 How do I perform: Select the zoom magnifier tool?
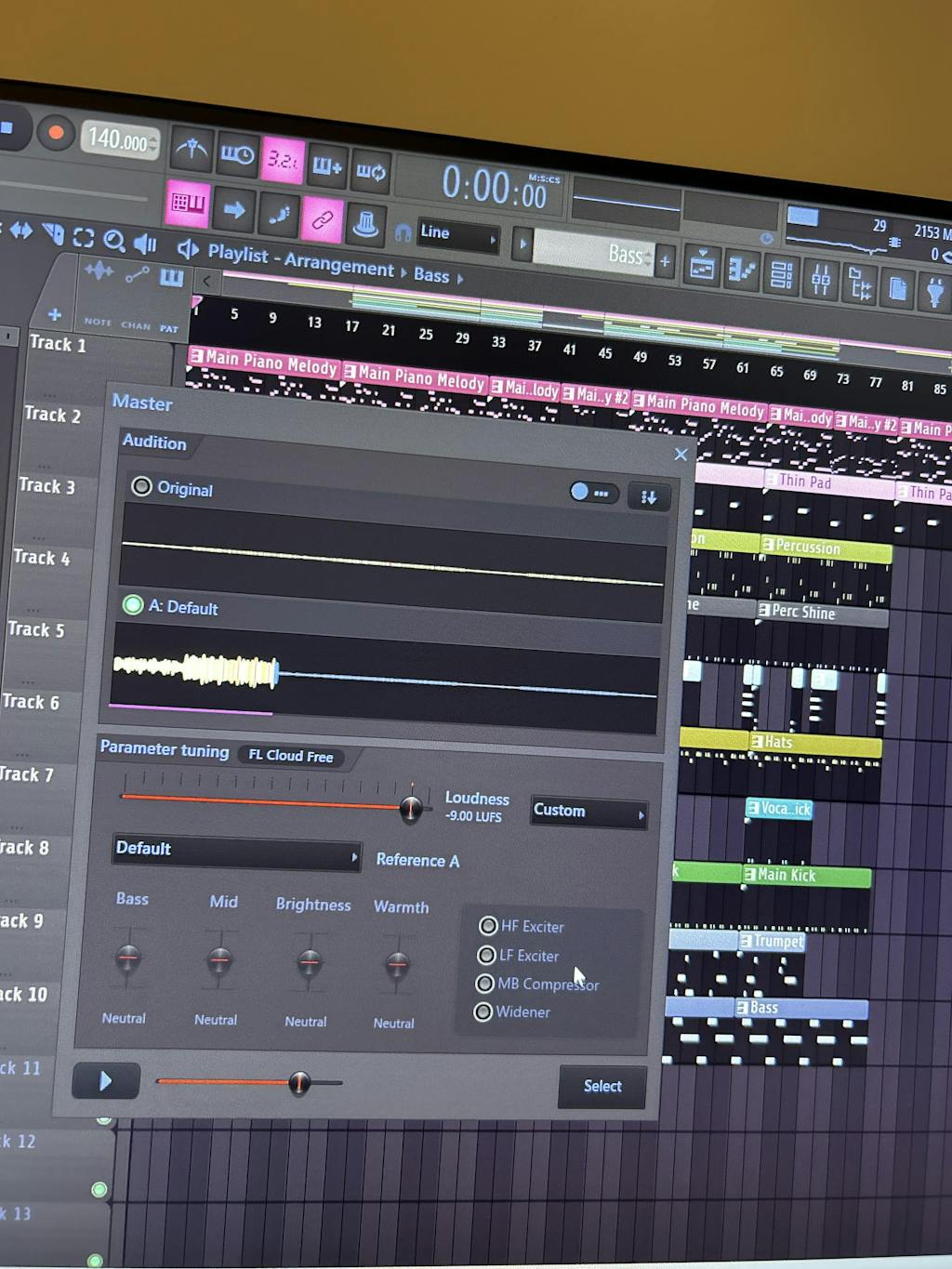114,241
